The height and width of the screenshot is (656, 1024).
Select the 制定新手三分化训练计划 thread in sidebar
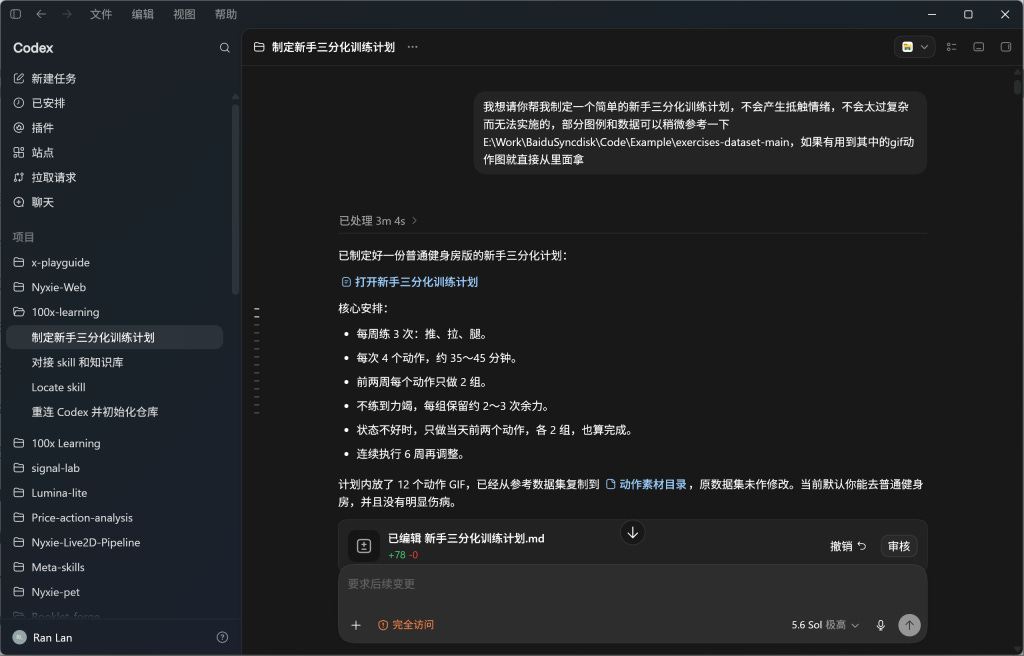pyautogui.click(x=115, y=337)
